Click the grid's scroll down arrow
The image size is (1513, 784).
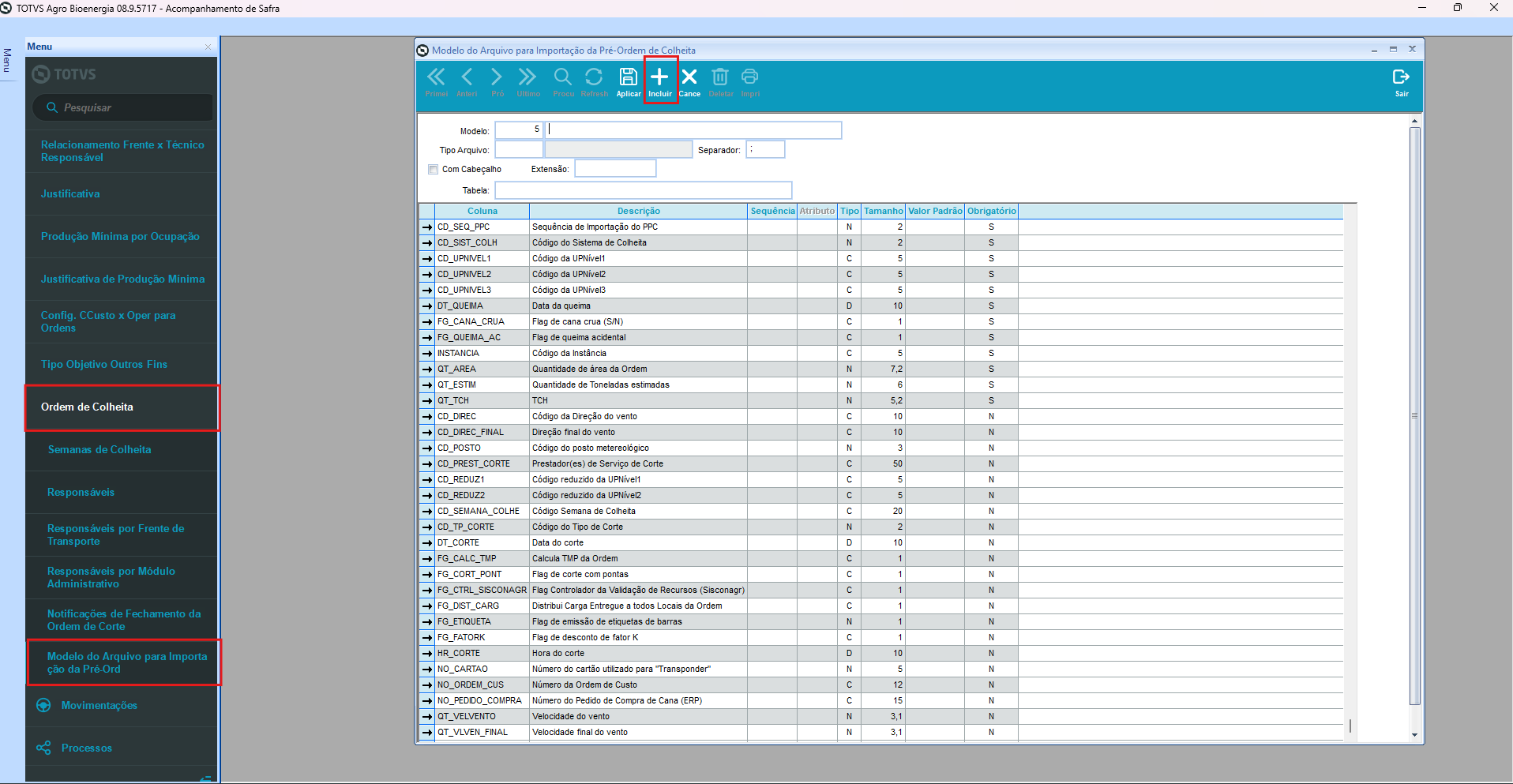pyautogui.click(x=1414, y=735)
